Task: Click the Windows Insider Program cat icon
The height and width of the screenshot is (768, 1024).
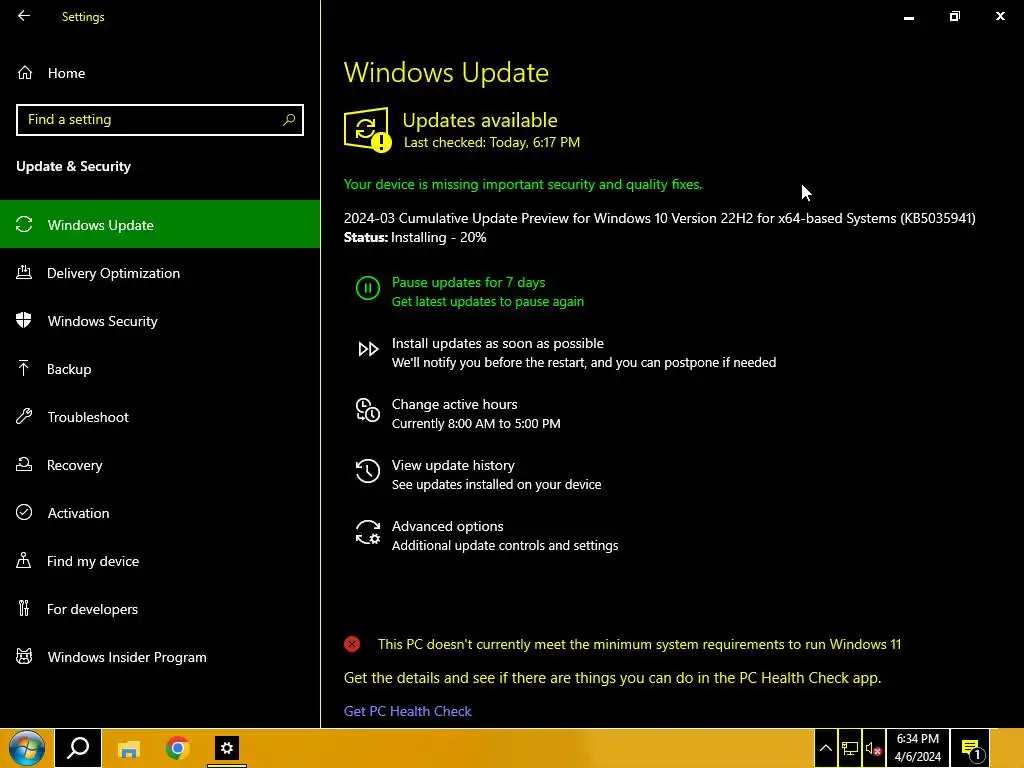Action: tap(24, 656)
